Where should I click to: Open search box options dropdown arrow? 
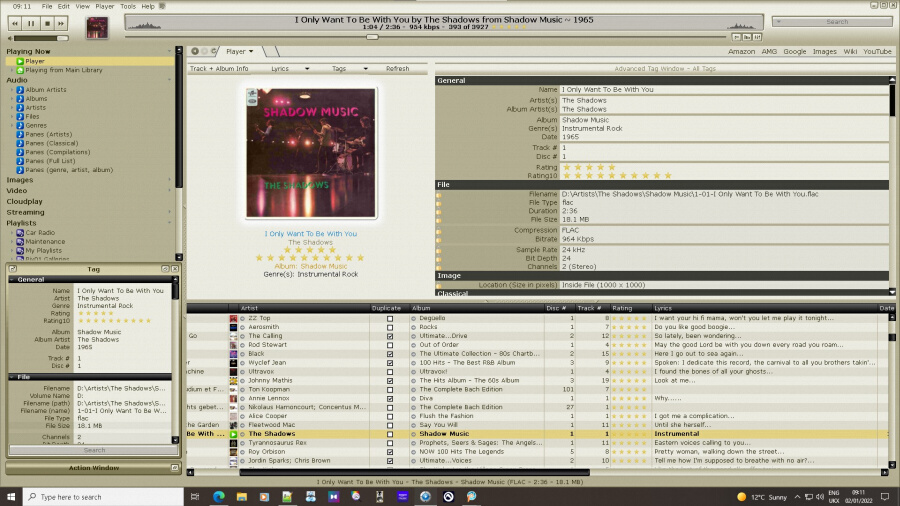pyautogui.click(x=779, y=22)
